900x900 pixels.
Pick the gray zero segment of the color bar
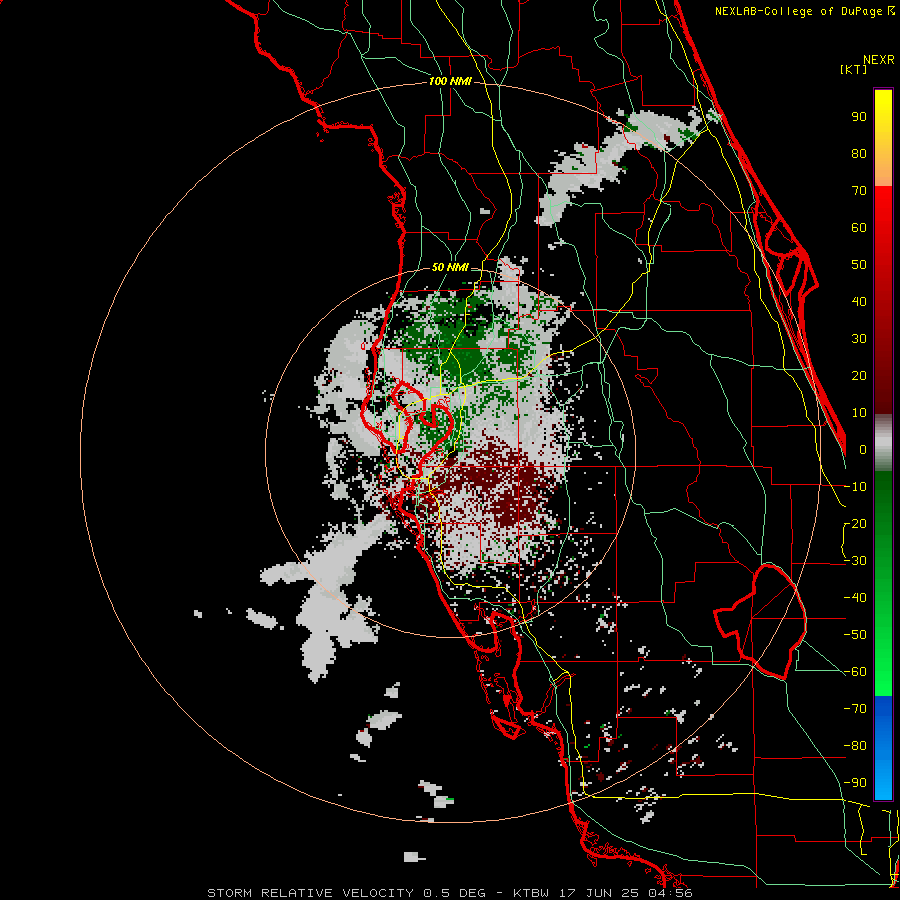[x=883, y=443]
